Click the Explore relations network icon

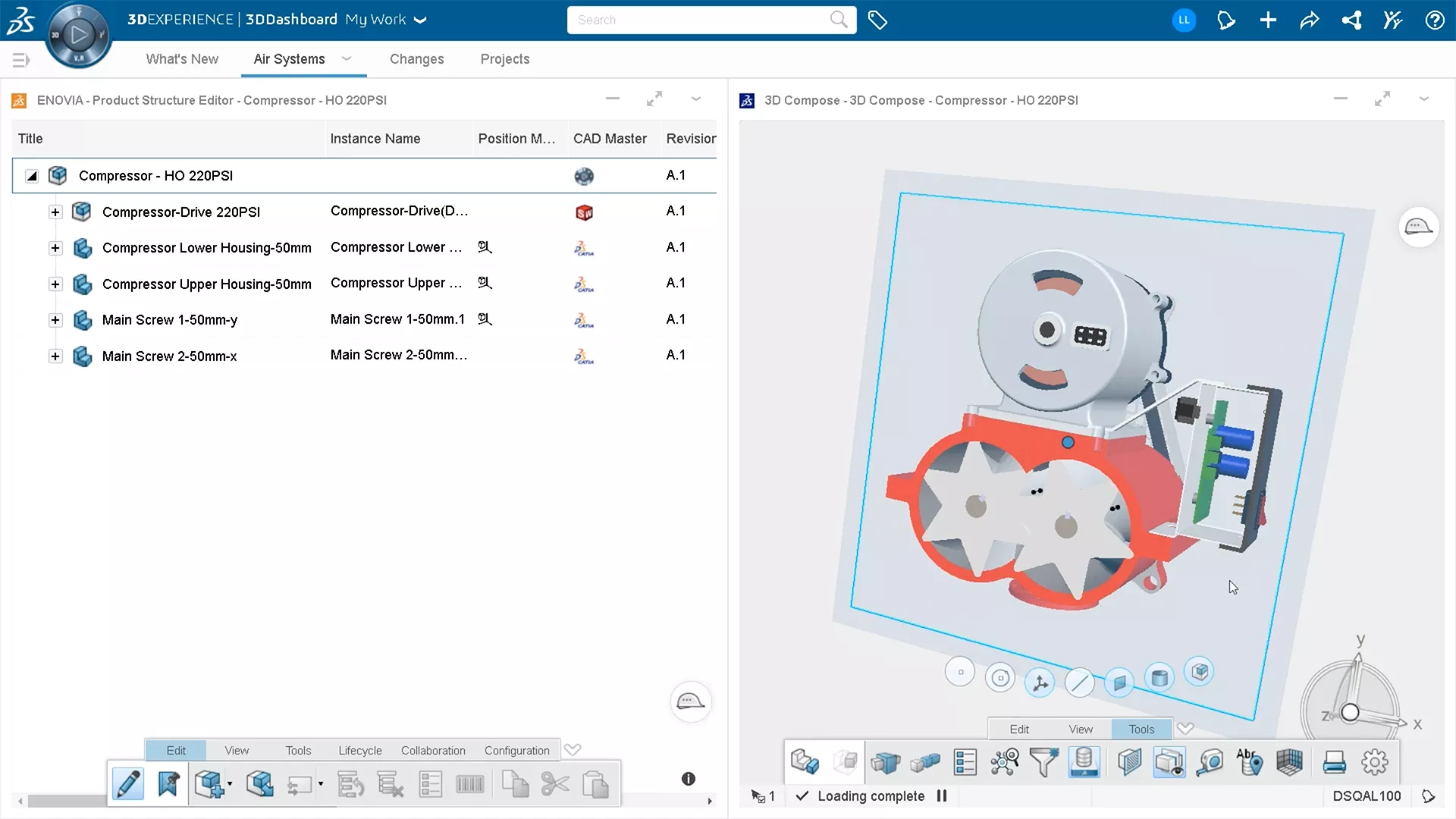(x=1005, y=762)
